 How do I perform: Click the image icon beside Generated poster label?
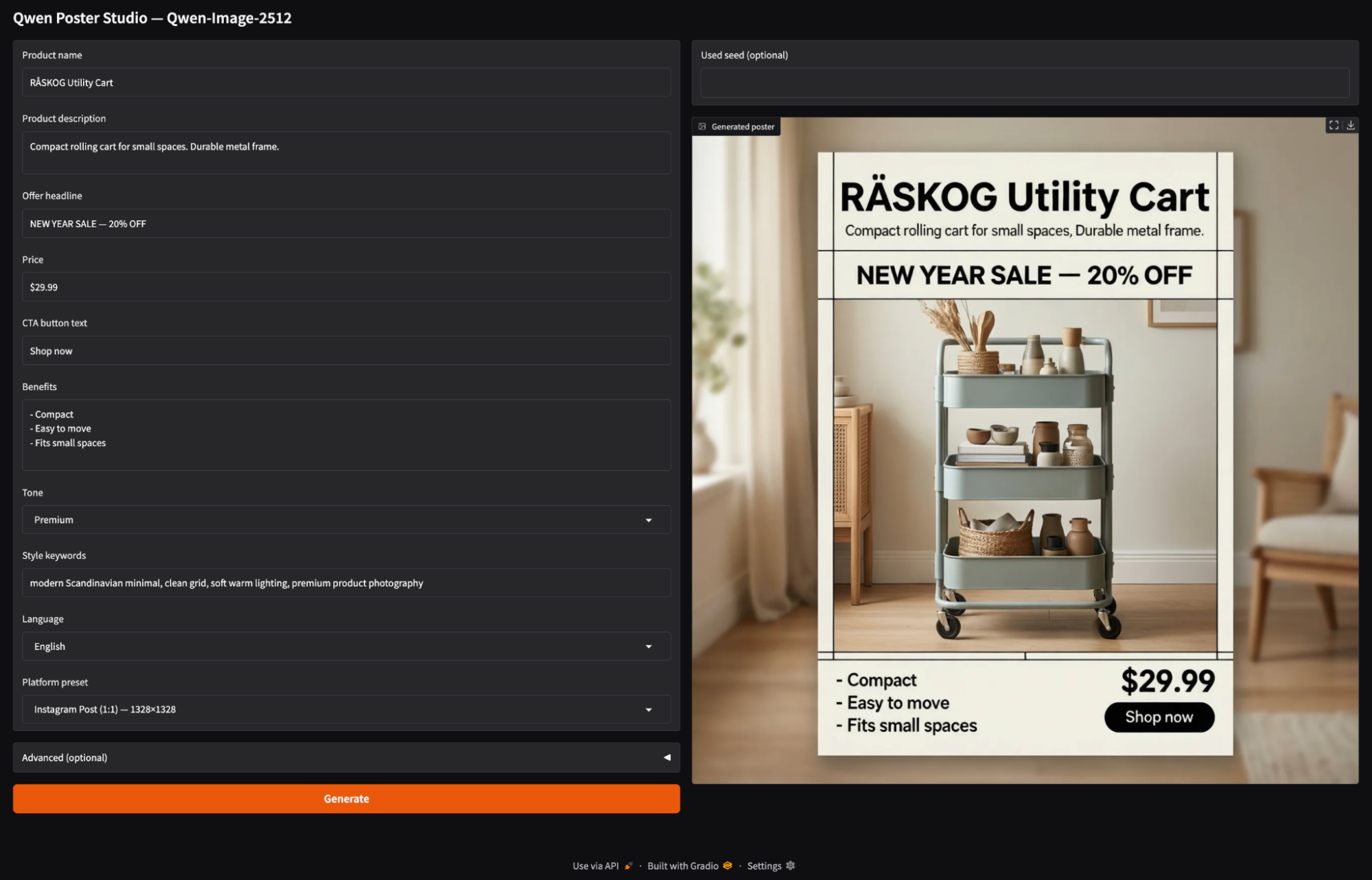[702, 126]
